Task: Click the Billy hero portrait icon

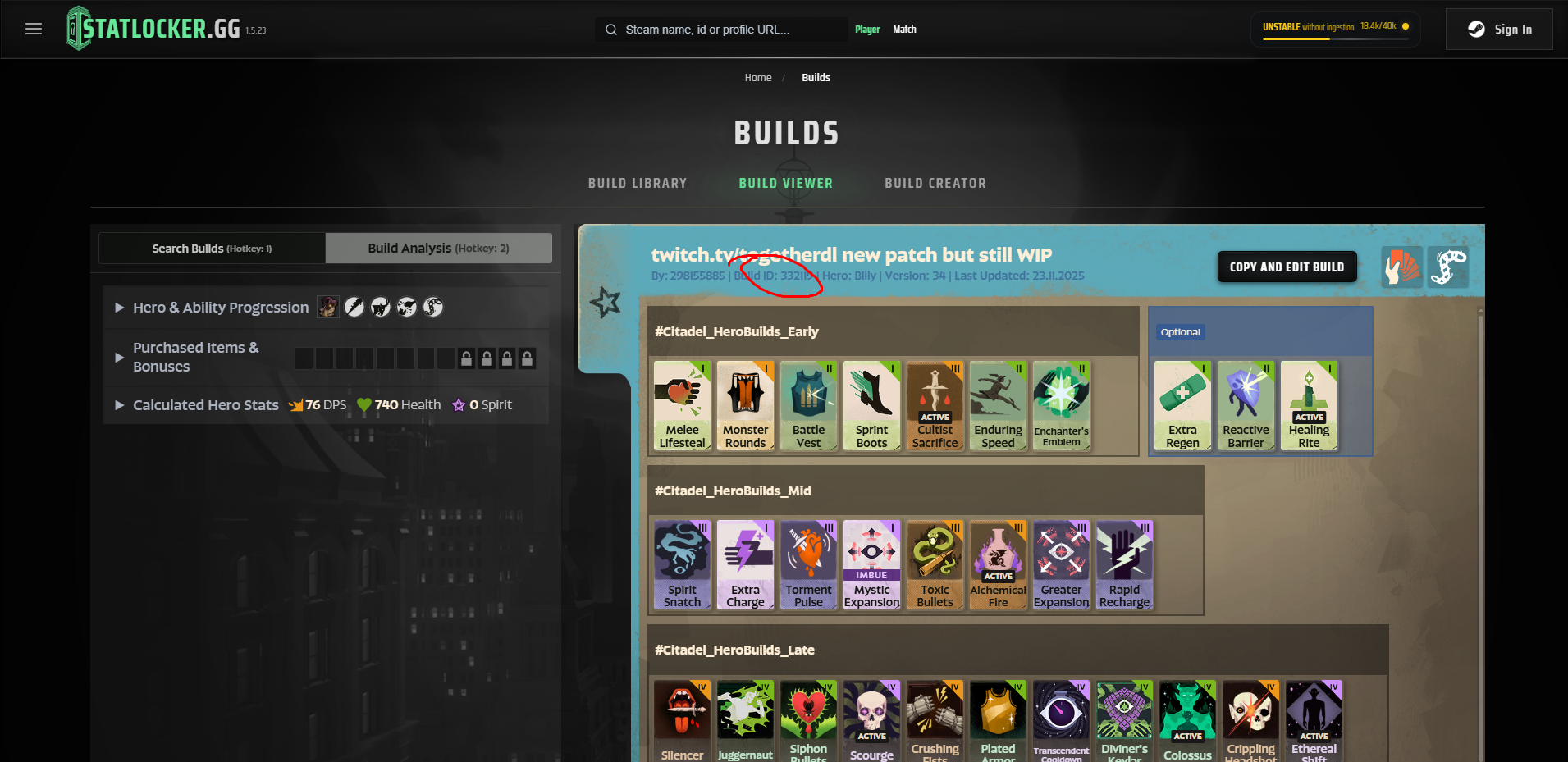Action: click(x=328, y=308)
